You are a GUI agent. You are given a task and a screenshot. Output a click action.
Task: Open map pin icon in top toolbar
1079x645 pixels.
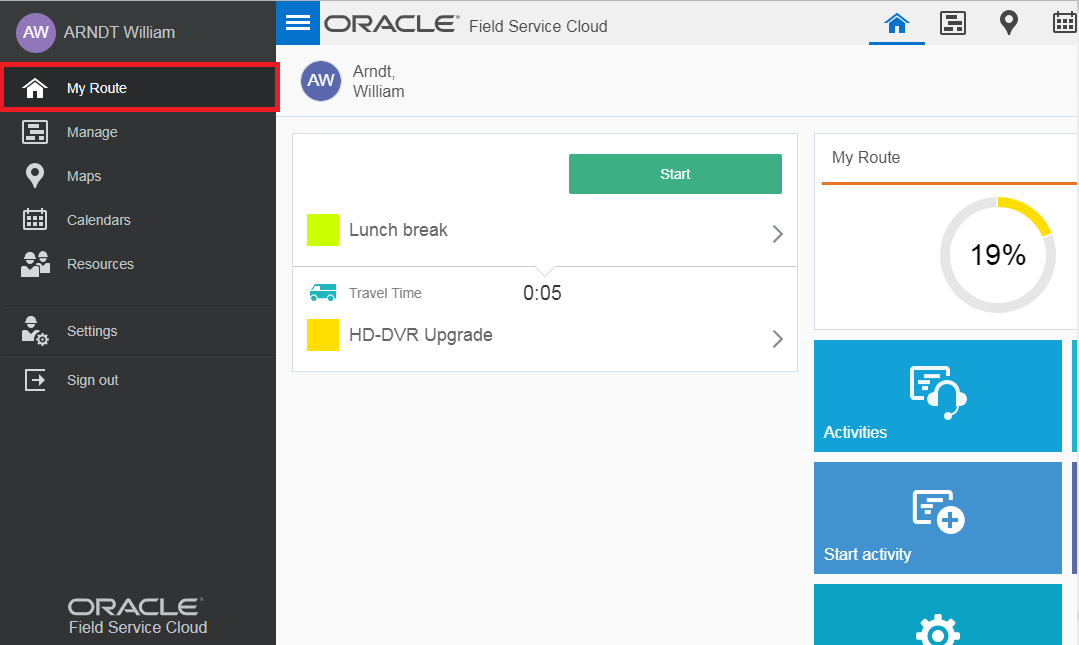(1009, 23)
